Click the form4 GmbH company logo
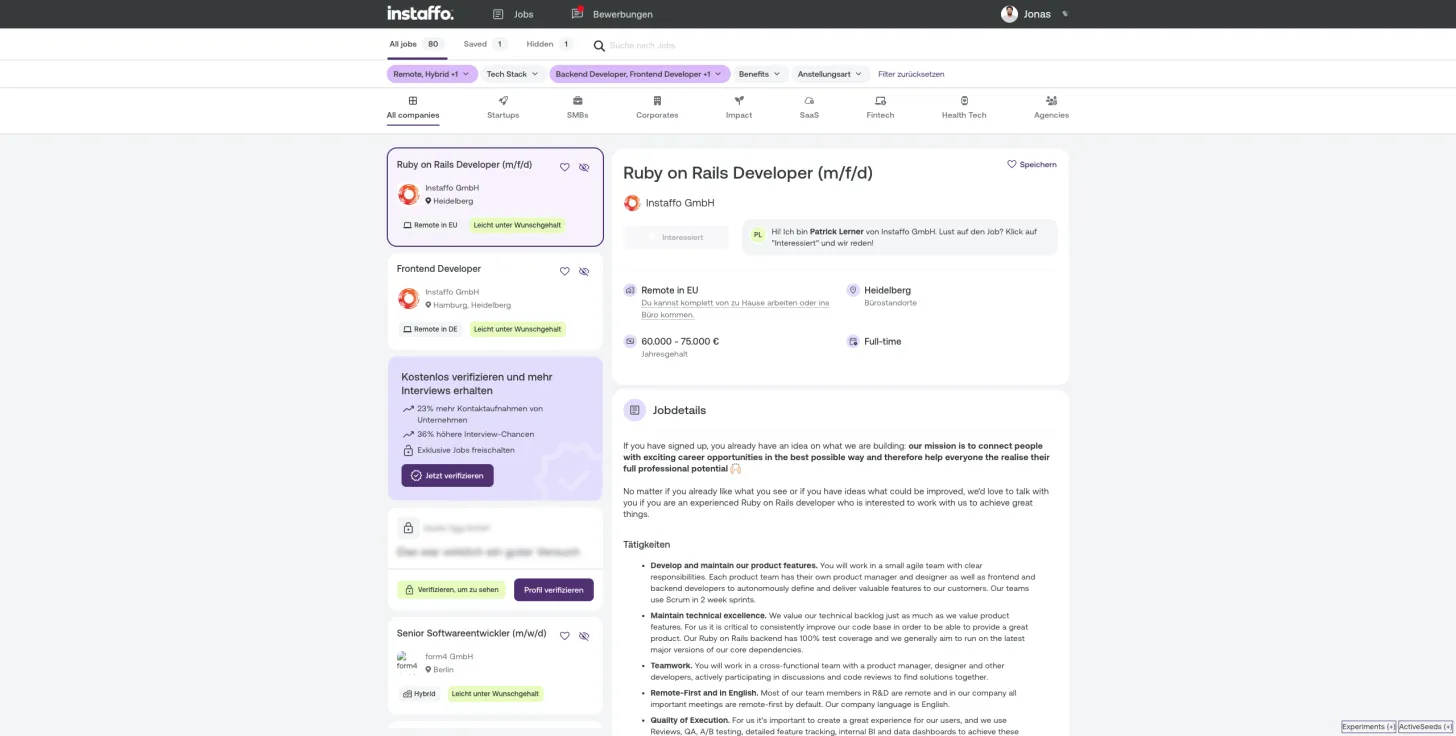Image resolution: width=1456 pixels, height=736 pixels. pyautogui.click(x=407, y=662)
